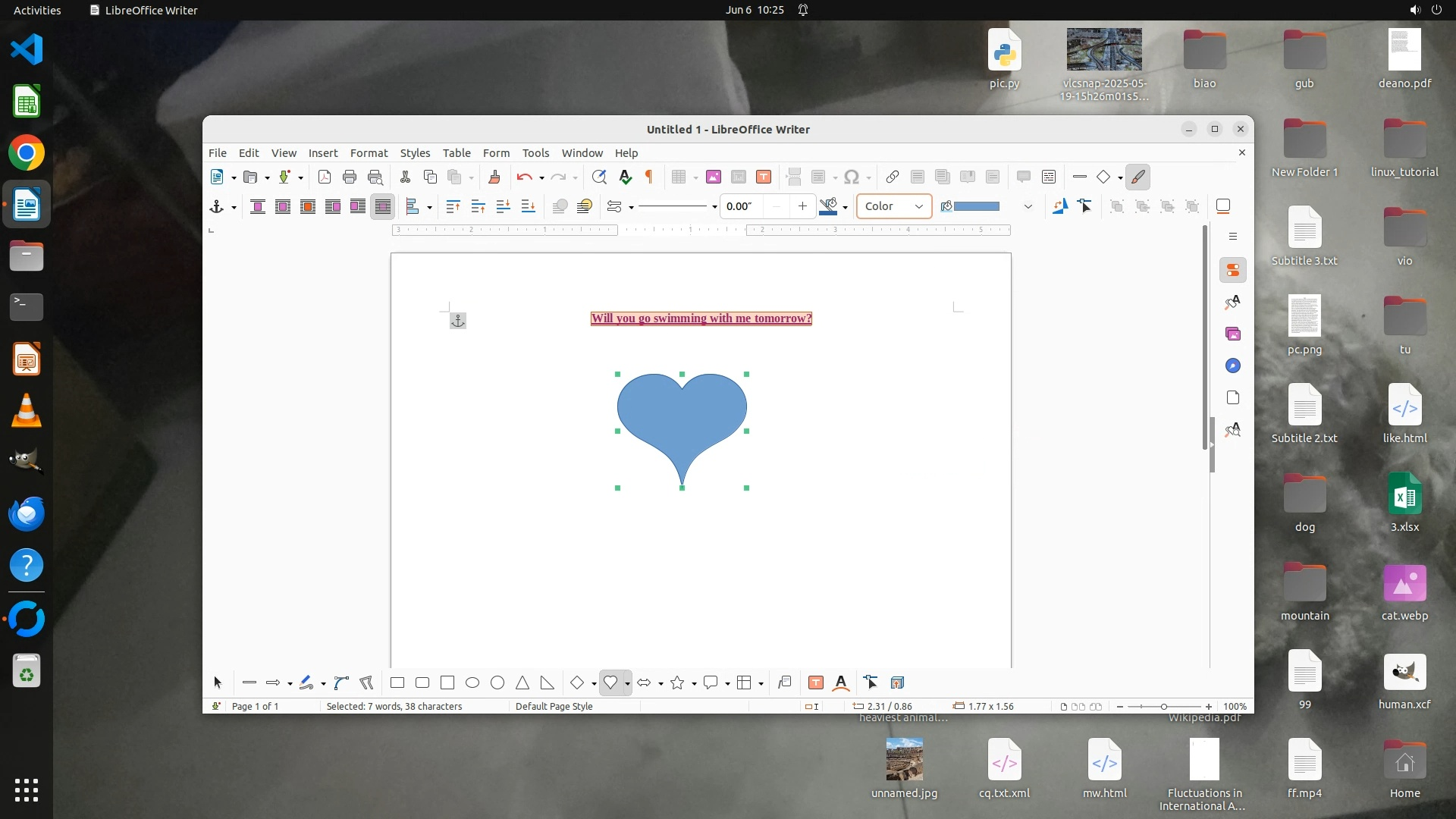Click the Rotate icon in drawing toolbar
The image size is (1456, 819).
coord(1060,206)
